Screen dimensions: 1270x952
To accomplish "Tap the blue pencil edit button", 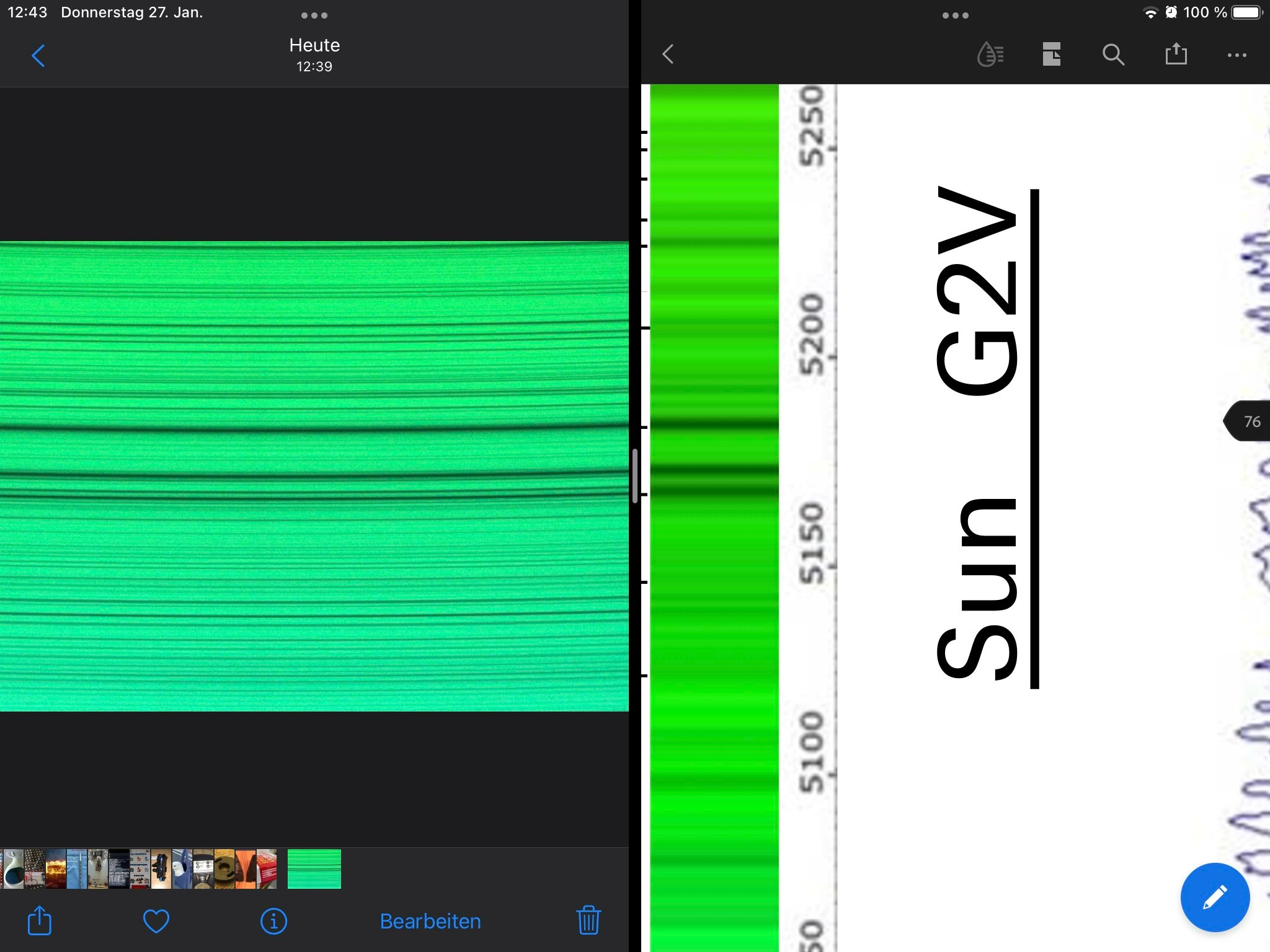I will pos(1214,897).
